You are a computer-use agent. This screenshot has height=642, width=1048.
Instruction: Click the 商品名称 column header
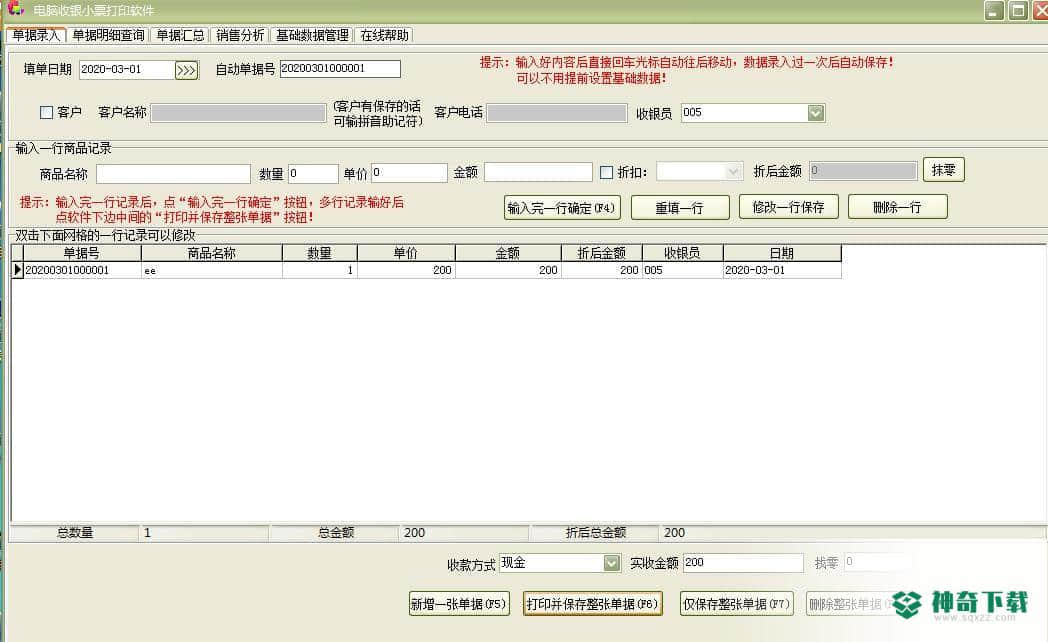coord(212,253)
